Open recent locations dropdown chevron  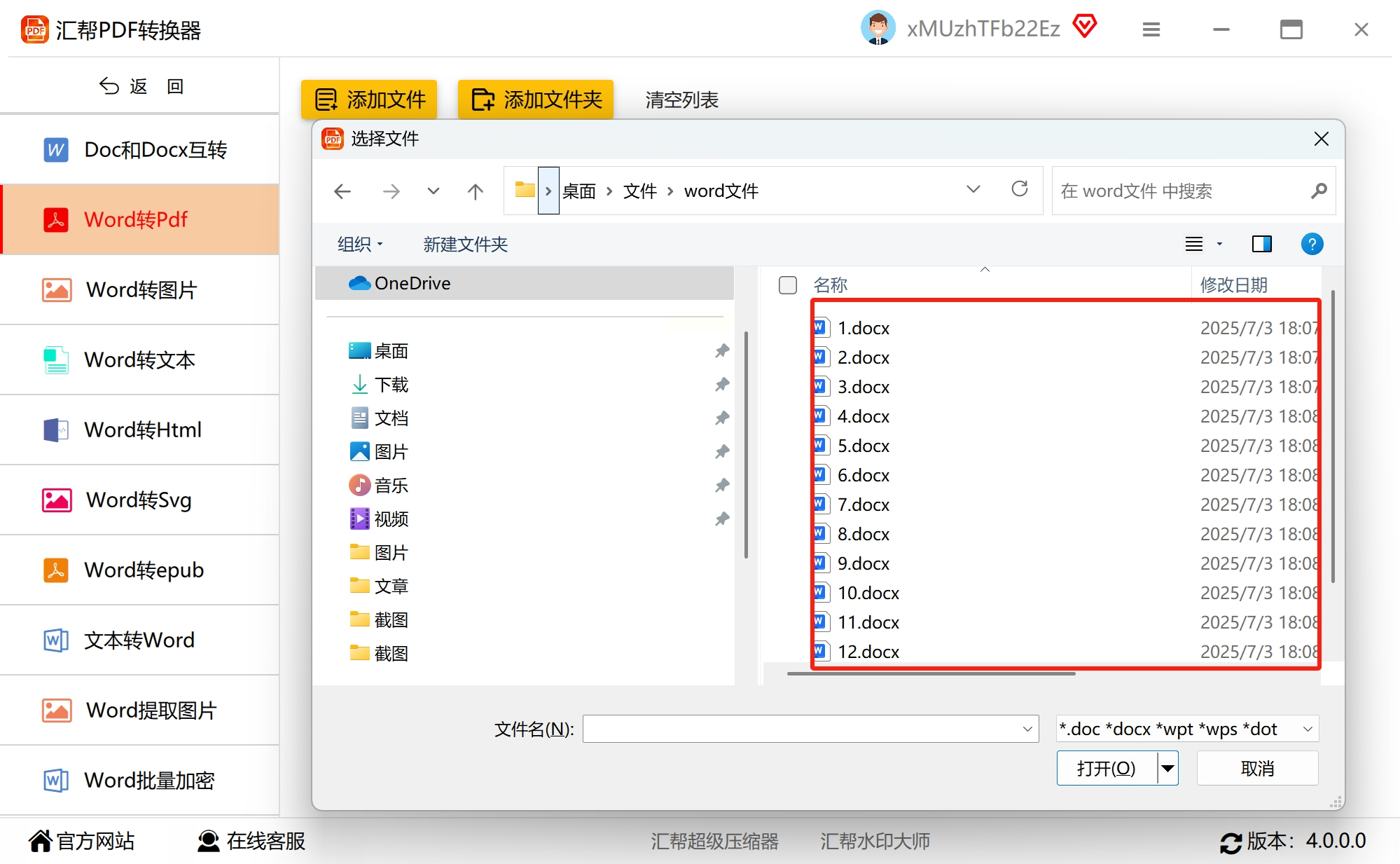434,191
